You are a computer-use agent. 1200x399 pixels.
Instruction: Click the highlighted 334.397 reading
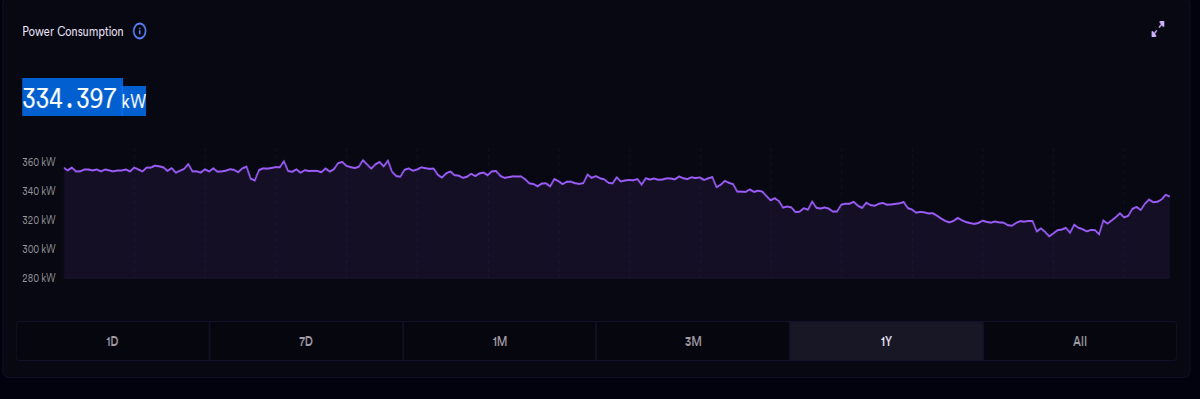[70, 99]
